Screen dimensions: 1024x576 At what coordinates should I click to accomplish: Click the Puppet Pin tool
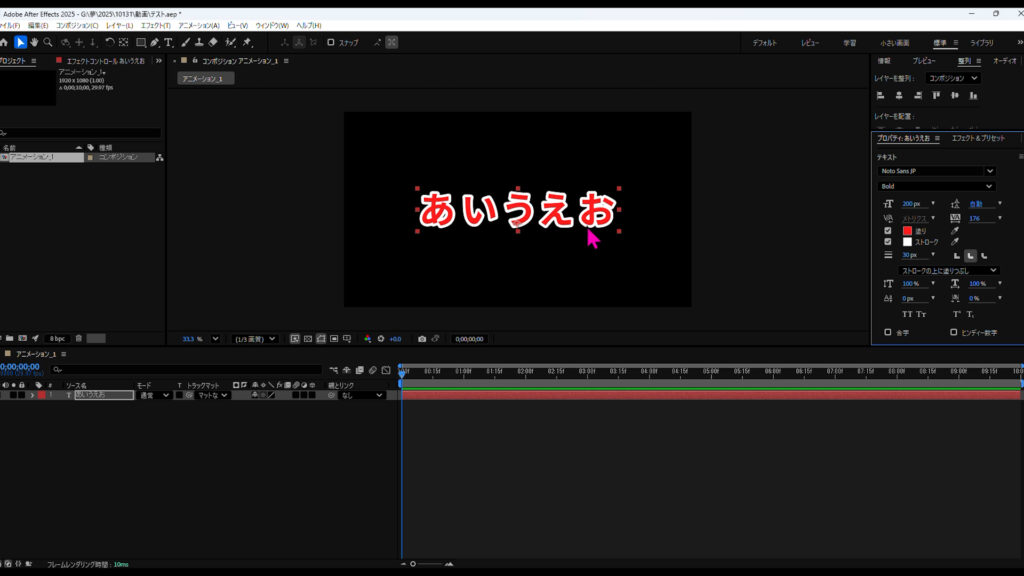click(245, 42)
